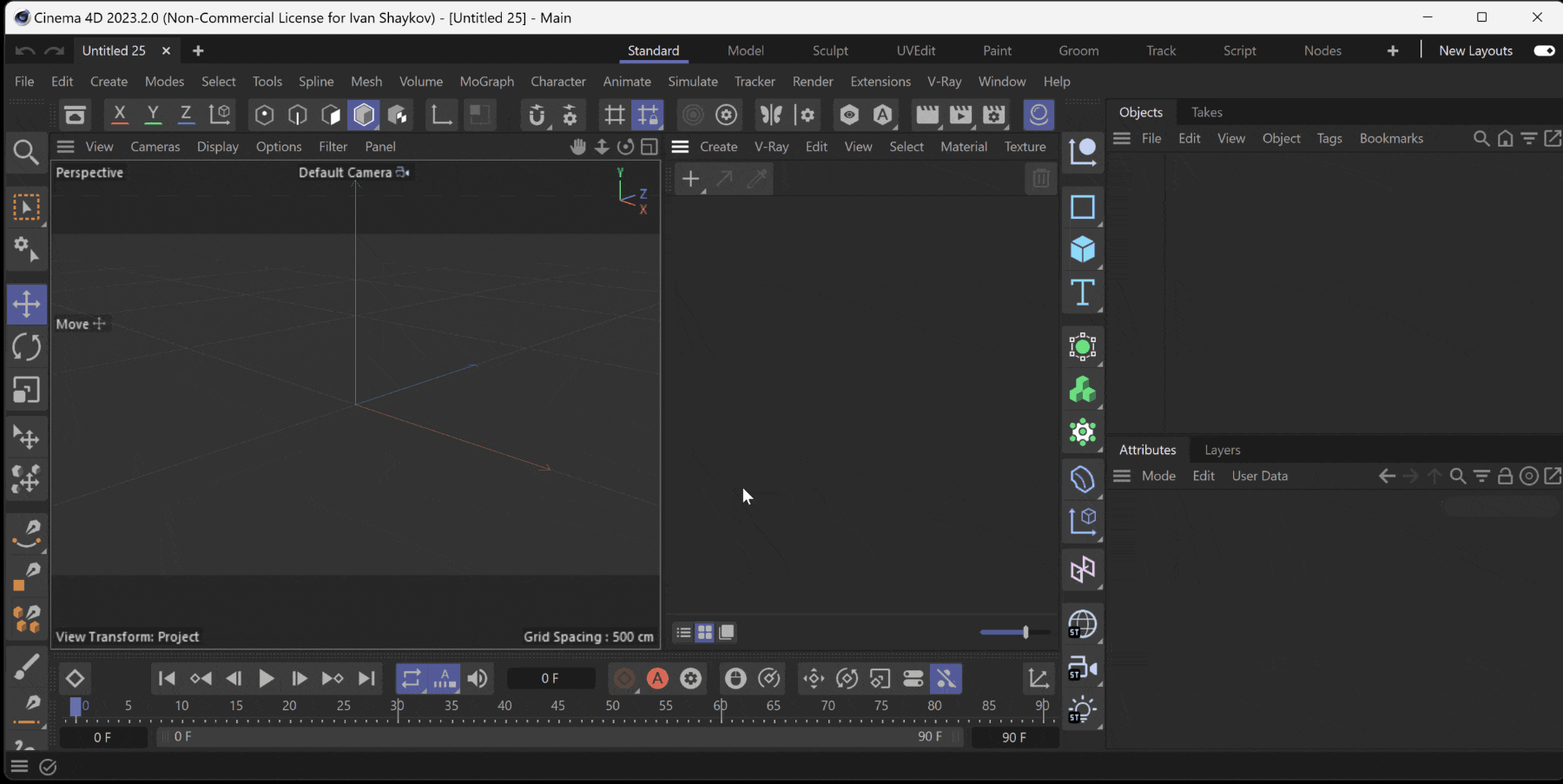
Task: Record active objects keyframe
Action: [623, 678]
